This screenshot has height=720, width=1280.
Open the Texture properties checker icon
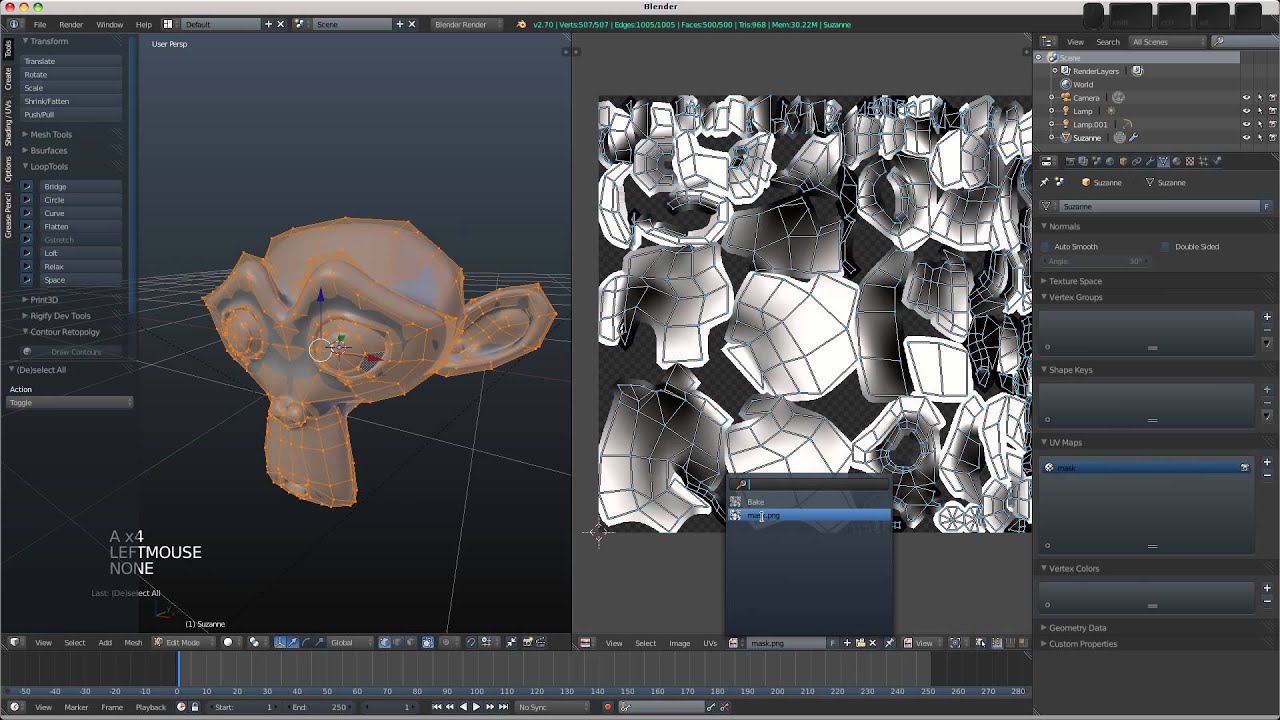coord(1190,161)
